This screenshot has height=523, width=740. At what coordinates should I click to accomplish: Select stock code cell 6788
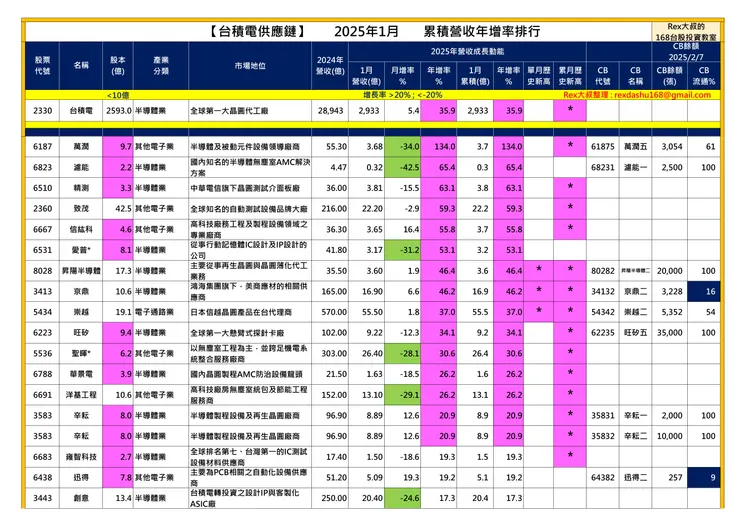tap(42, 374)
